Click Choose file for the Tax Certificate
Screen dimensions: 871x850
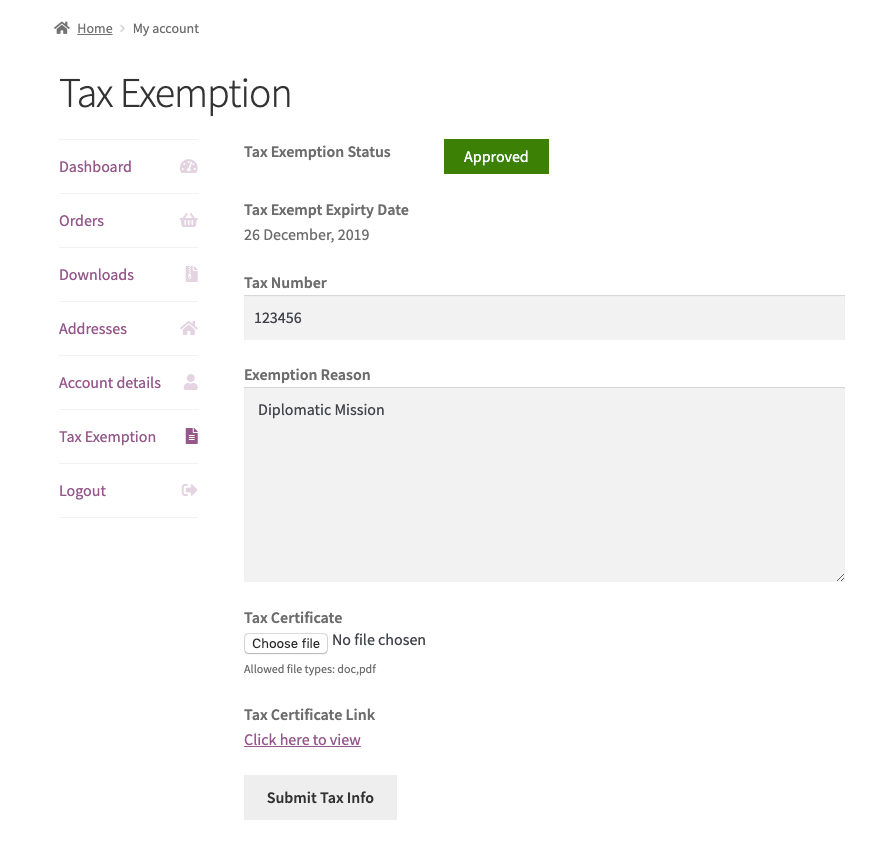tap(285, 643)
